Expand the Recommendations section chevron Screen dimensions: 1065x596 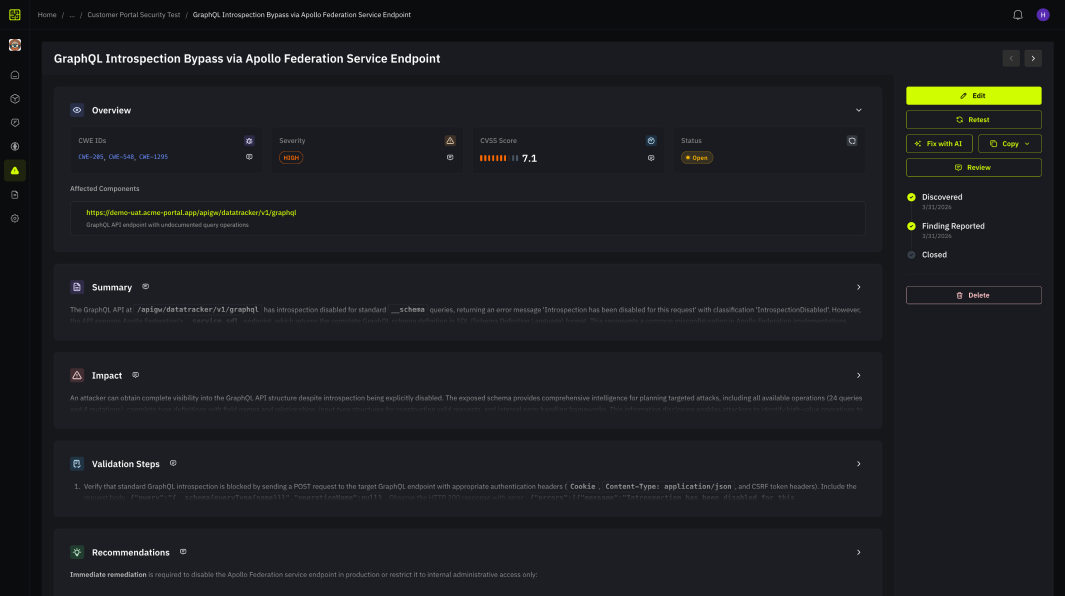point(859,553)
